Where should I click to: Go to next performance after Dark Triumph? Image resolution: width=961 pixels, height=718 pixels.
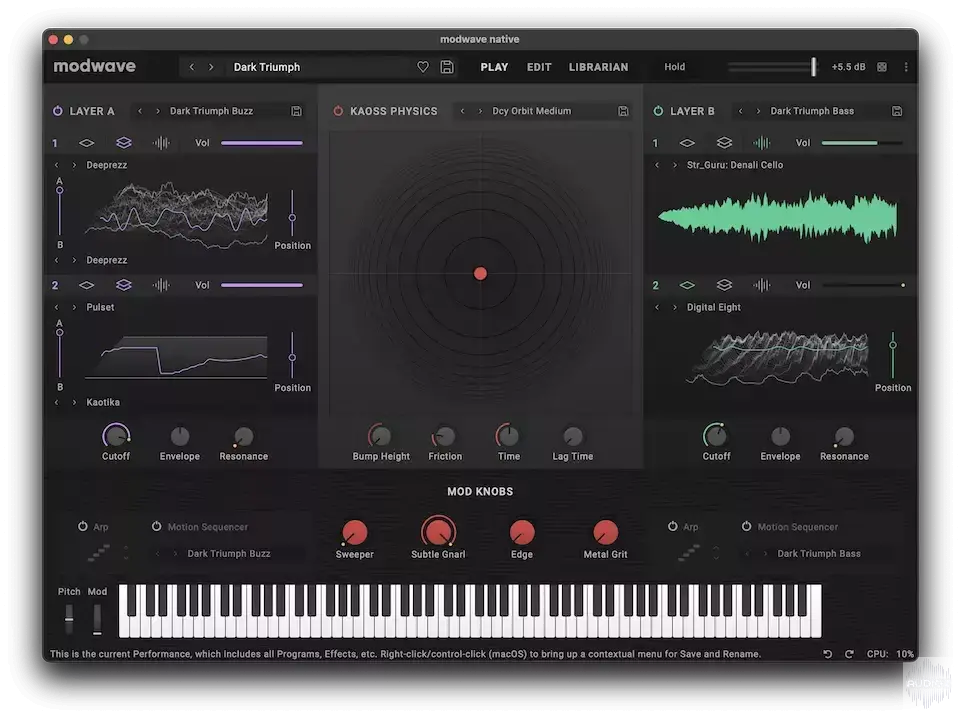click(x=211, y=67)
